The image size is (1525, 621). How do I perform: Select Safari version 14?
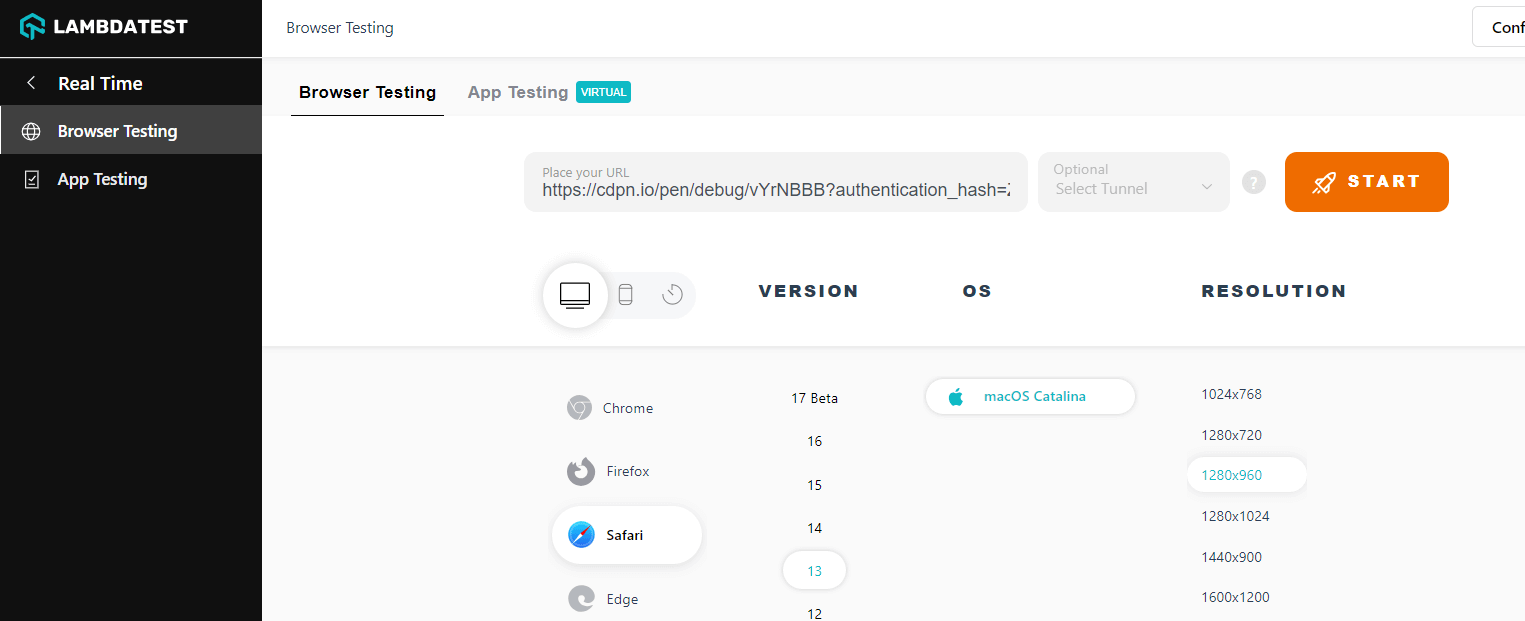pyautogui.click(x=814, y=528)
